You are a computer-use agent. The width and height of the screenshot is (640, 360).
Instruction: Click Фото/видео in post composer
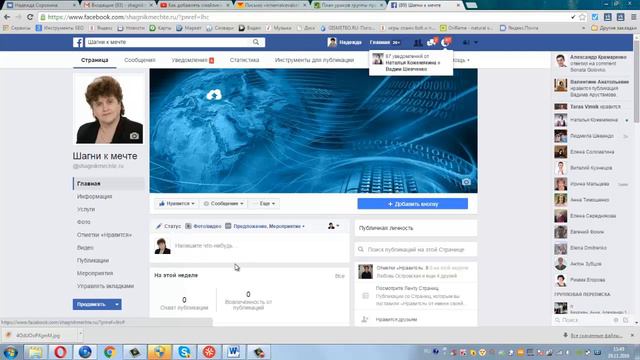[x=203, y=226]
